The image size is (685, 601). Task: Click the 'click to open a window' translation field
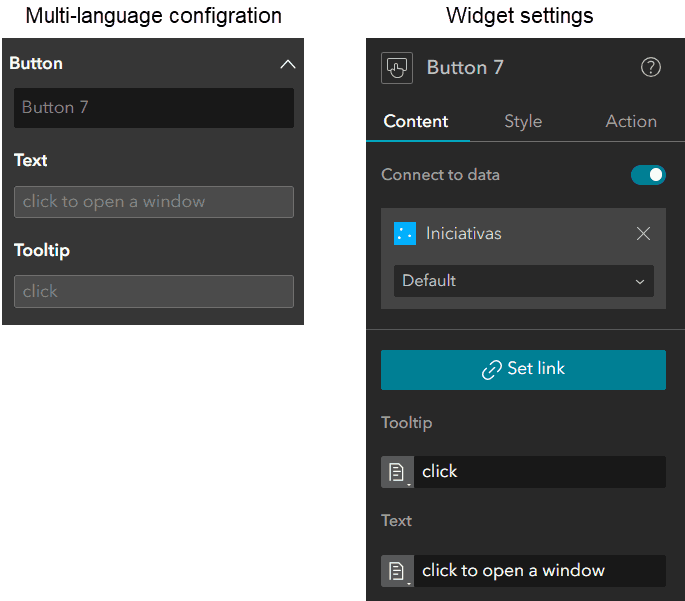tap(154, 202)
